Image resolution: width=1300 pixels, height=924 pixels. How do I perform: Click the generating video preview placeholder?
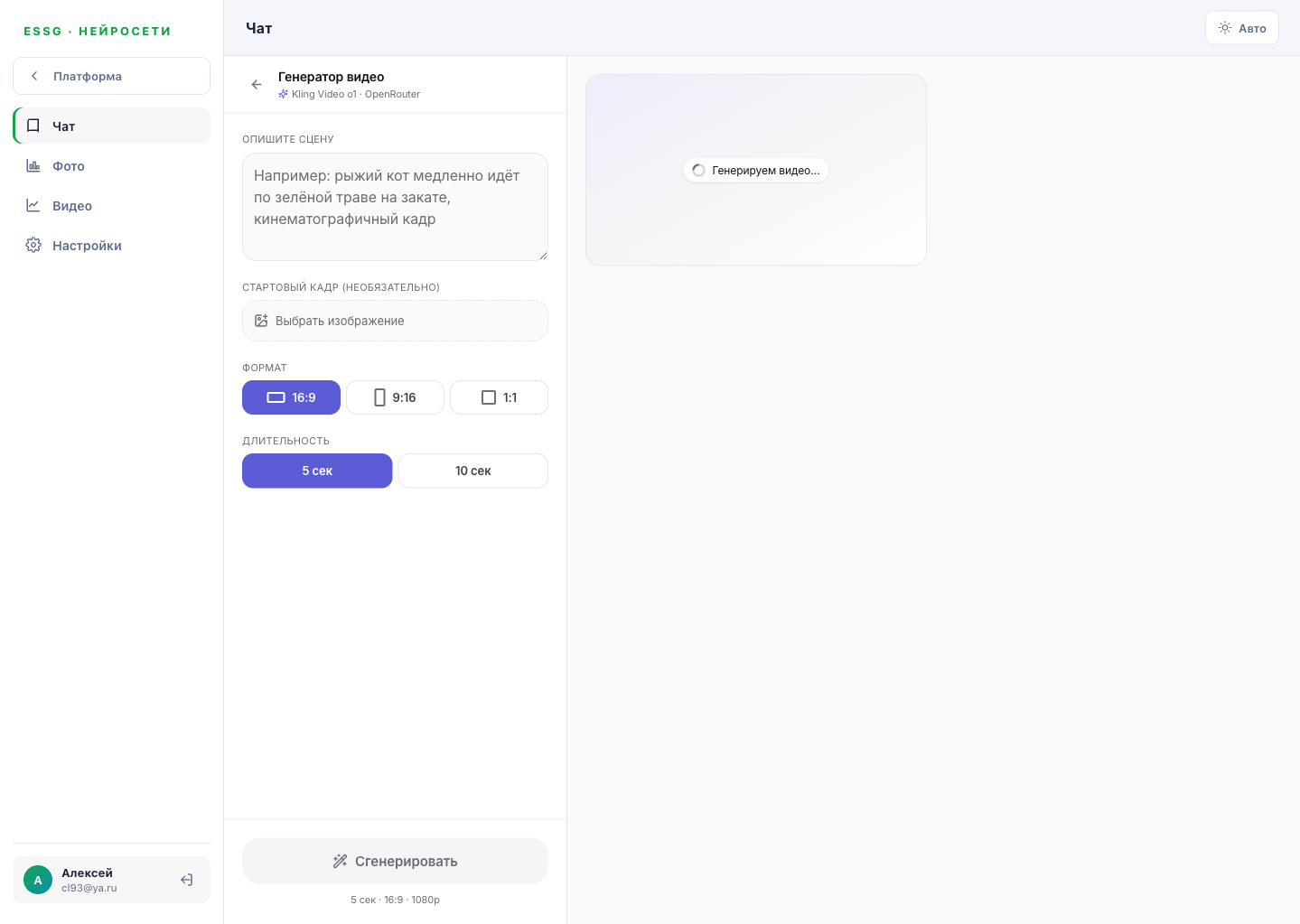pyautogui.click(x=756, y=170)
